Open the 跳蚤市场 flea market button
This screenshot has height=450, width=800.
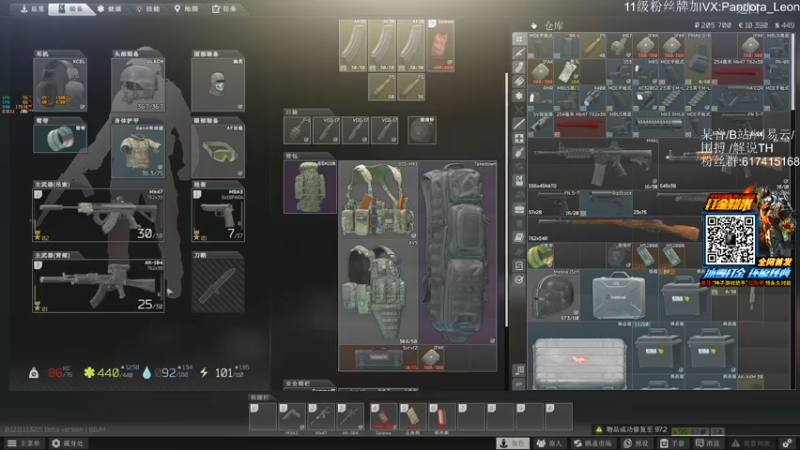[x=592, y=443]
